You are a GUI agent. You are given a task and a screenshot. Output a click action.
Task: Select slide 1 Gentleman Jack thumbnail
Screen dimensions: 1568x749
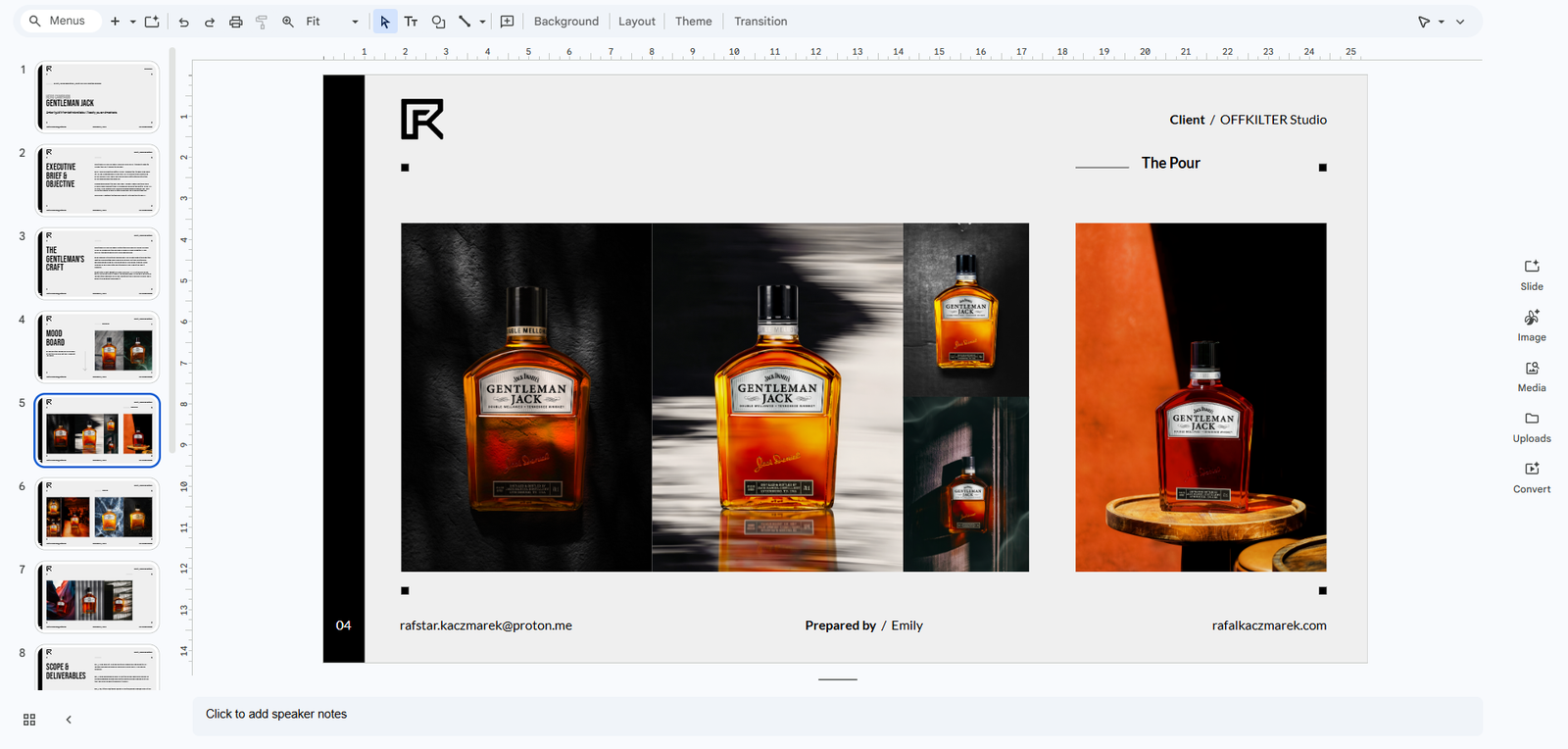click(97, 97)
